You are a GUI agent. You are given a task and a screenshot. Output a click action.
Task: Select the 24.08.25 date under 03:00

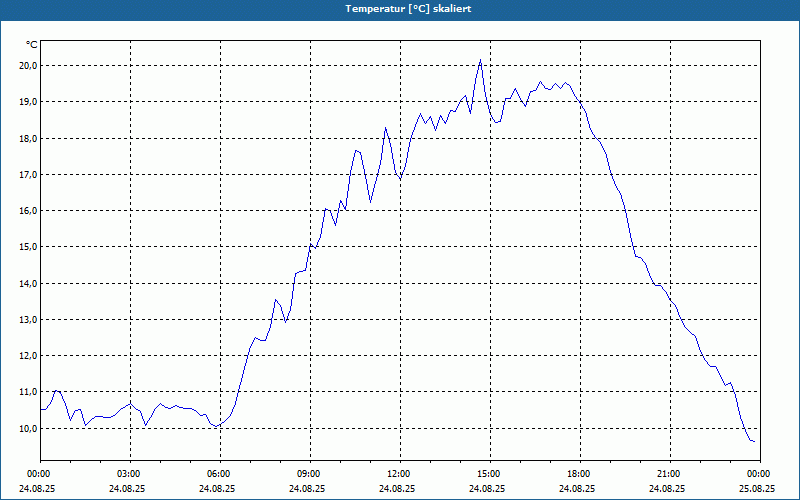click(x=128, y=488)
